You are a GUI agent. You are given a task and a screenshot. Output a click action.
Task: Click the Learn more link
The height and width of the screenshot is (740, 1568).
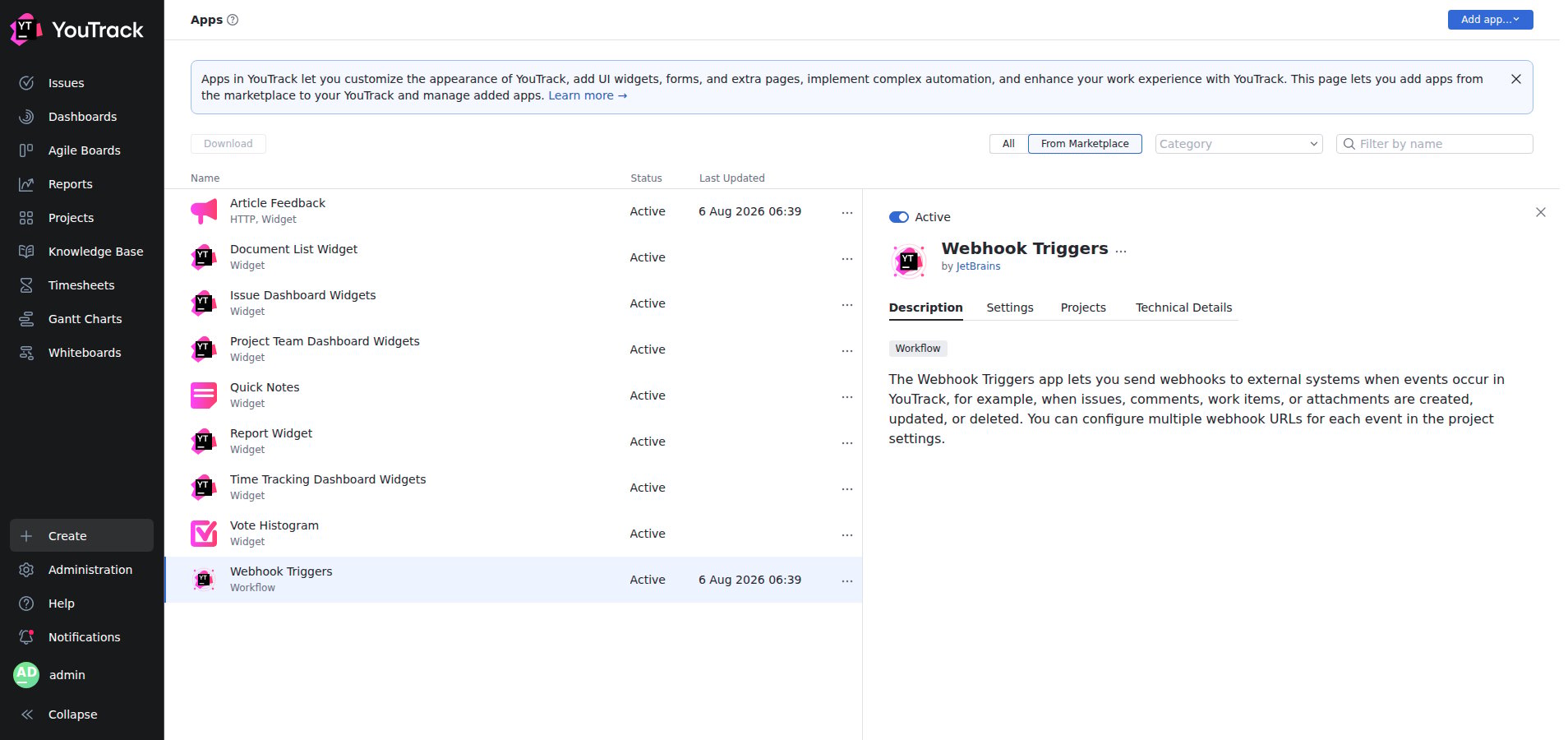[x=588, y=95]
